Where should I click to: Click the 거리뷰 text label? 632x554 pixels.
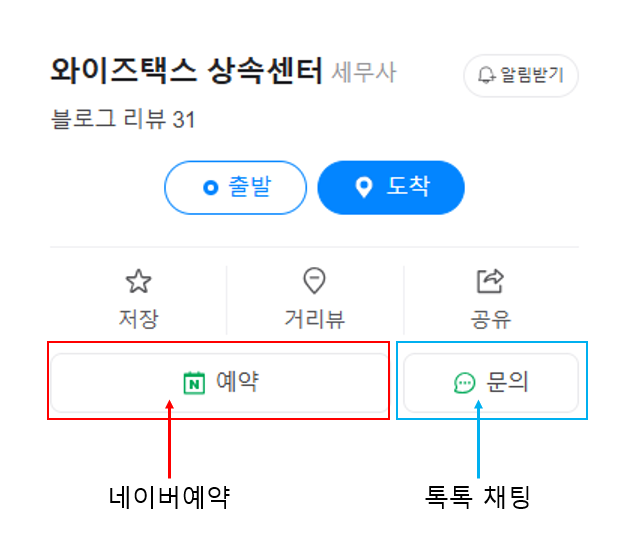[x=315, y=319]
